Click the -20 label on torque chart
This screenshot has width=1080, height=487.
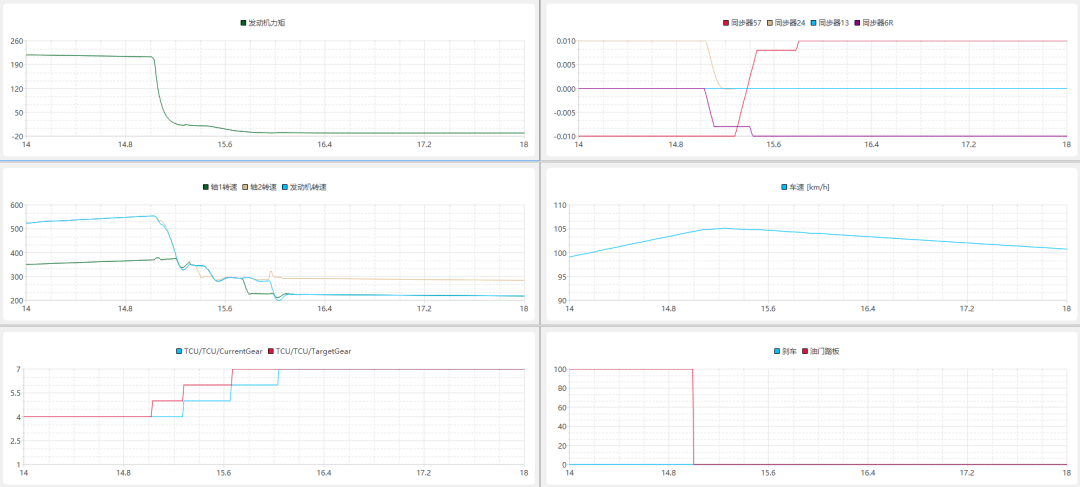click(x=16, y=136)
